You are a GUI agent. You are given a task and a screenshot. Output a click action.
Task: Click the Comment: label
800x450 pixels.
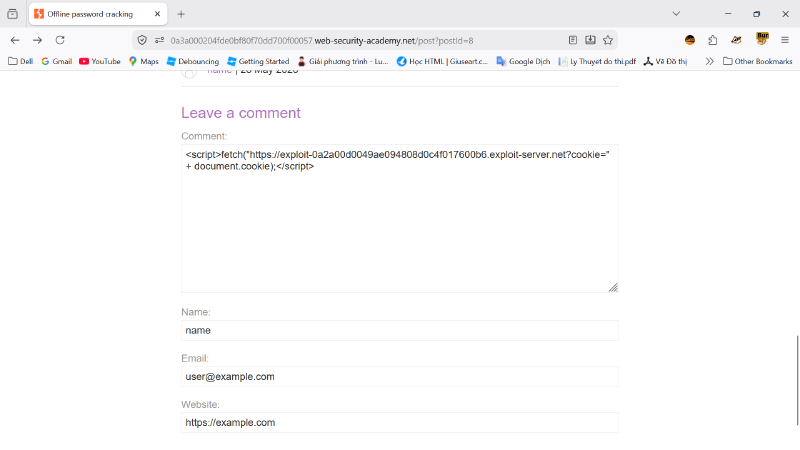pos(204,136)
